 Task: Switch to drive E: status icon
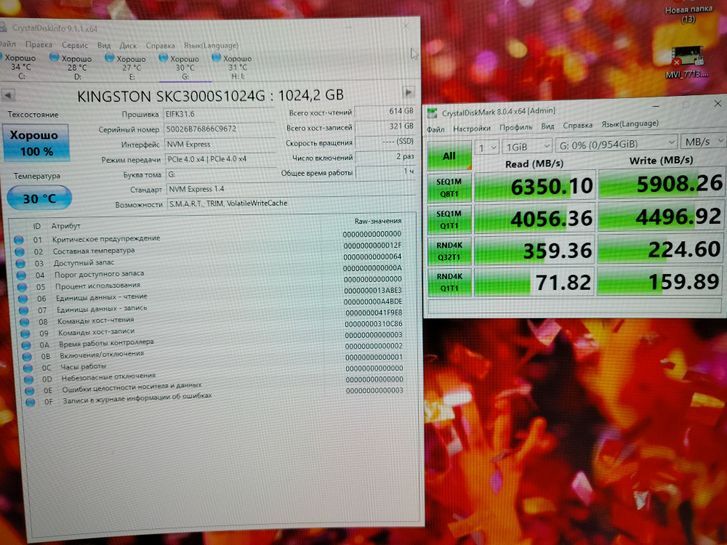[109, 58]
